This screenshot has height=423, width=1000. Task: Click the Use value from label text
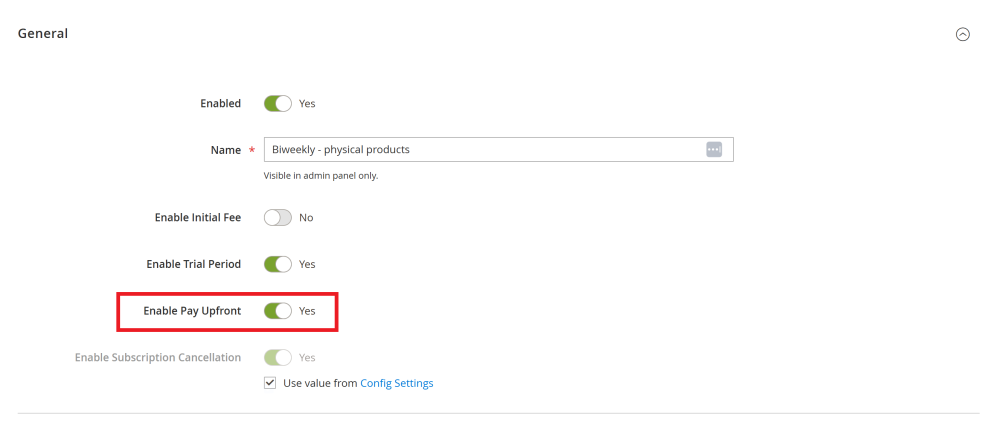320,383
